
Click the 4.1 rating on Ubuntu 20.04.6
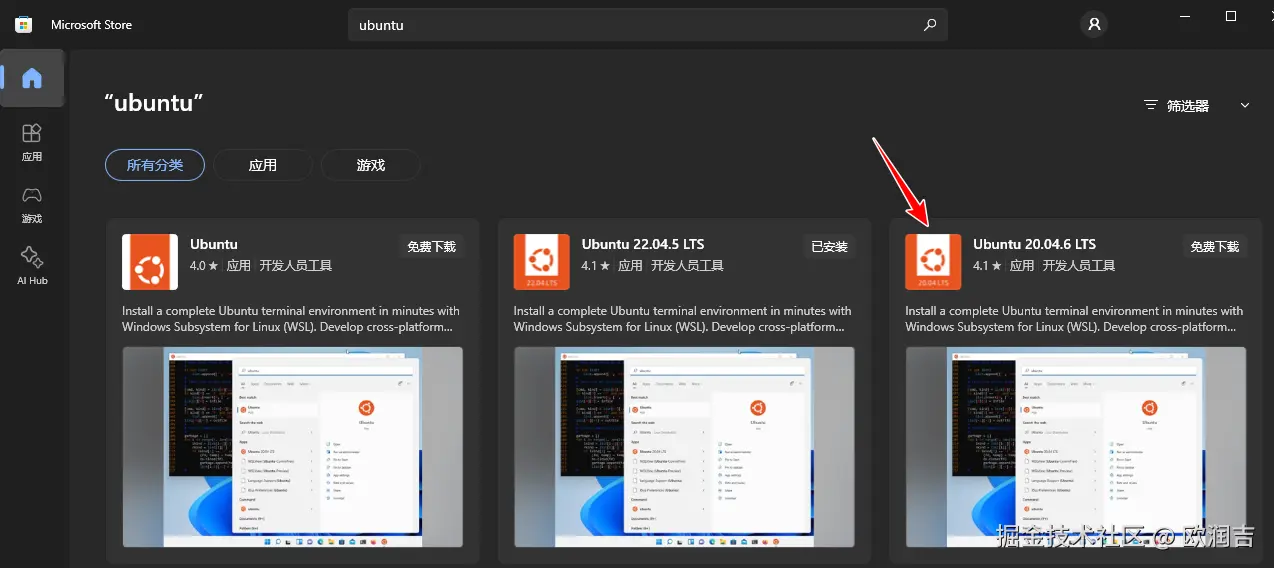pos(987,266)
